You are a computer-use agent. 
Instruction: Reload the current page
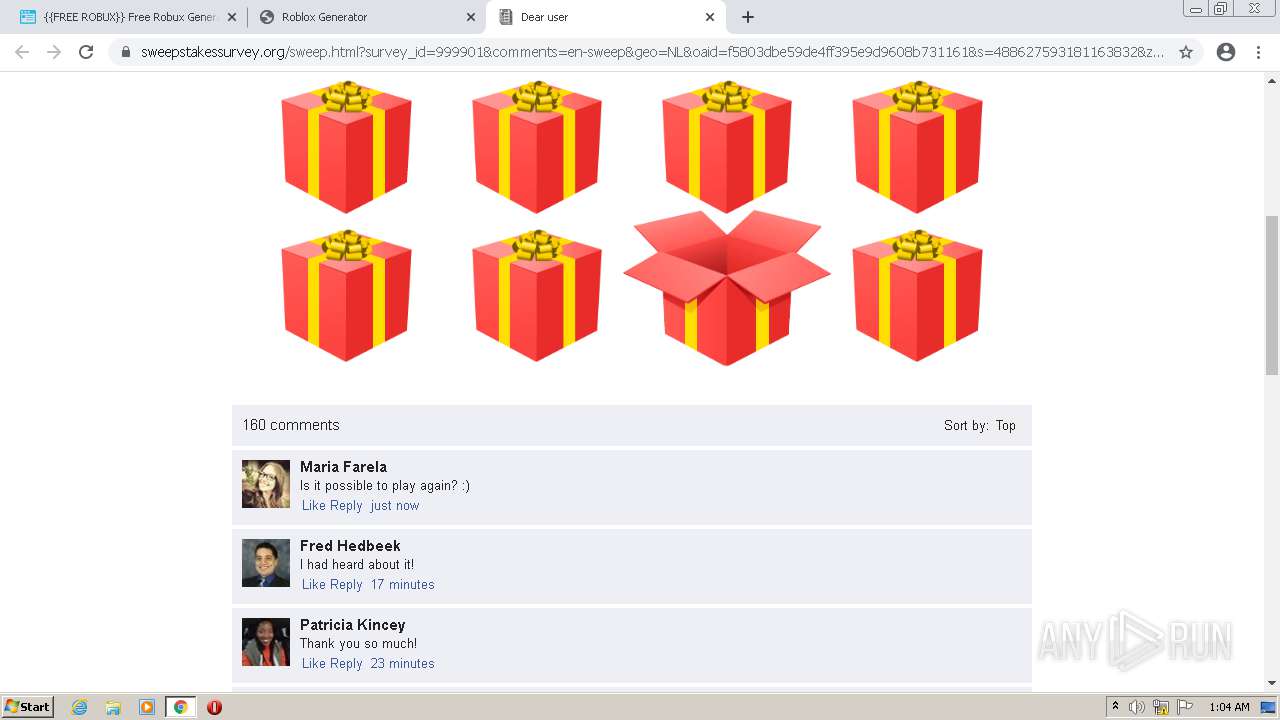86,52
